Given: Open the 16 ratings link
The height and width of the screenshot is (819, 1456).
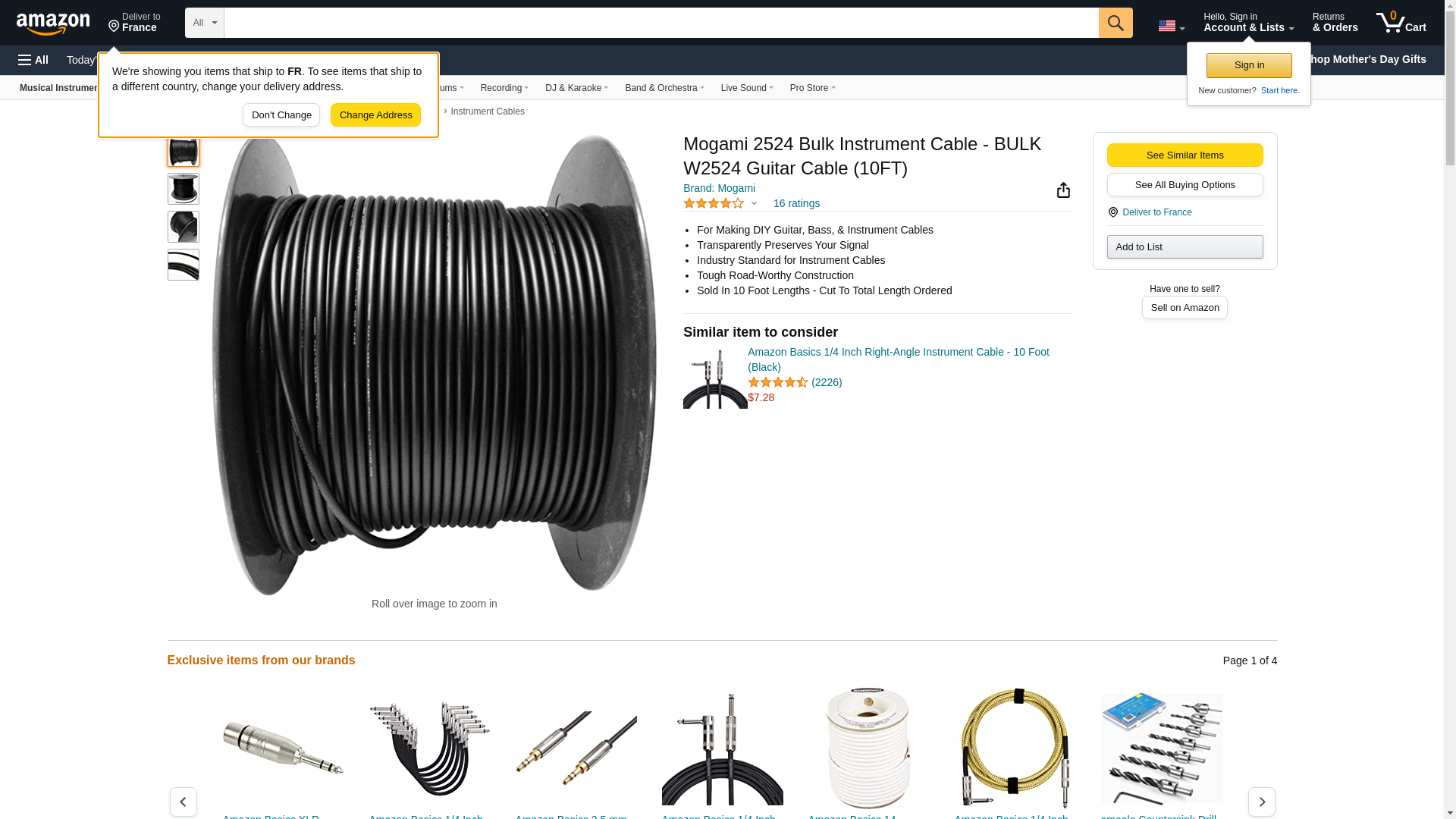Looking at the screenshot, I should pyautogui.click(x=796, y=203).
